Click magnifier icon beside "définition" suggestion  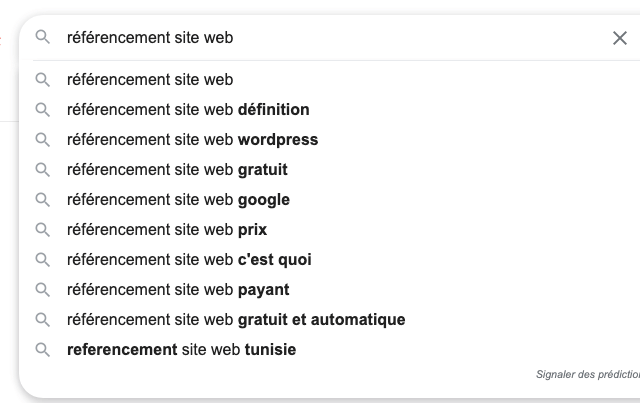[42, 110]
